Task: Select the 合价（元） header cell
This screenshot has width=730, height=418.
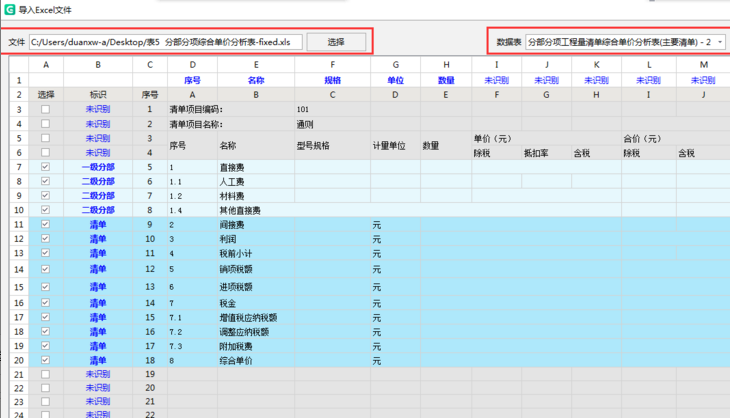Action: (676, 139)
